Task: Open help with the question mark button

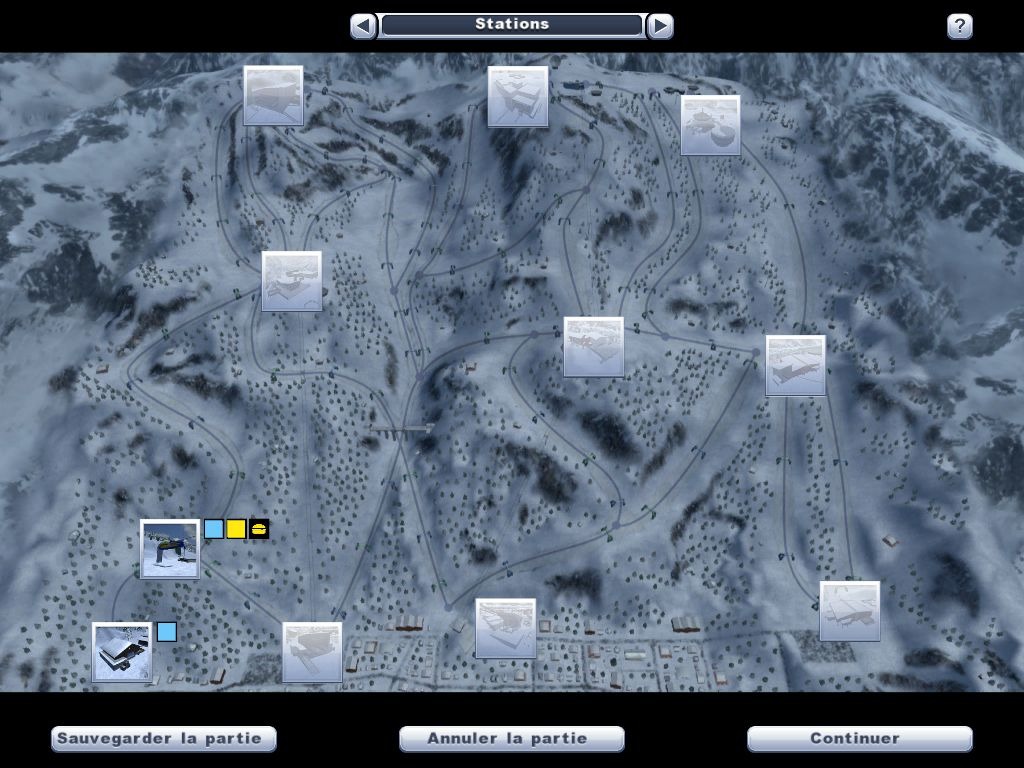Action: tap(959, 26)
